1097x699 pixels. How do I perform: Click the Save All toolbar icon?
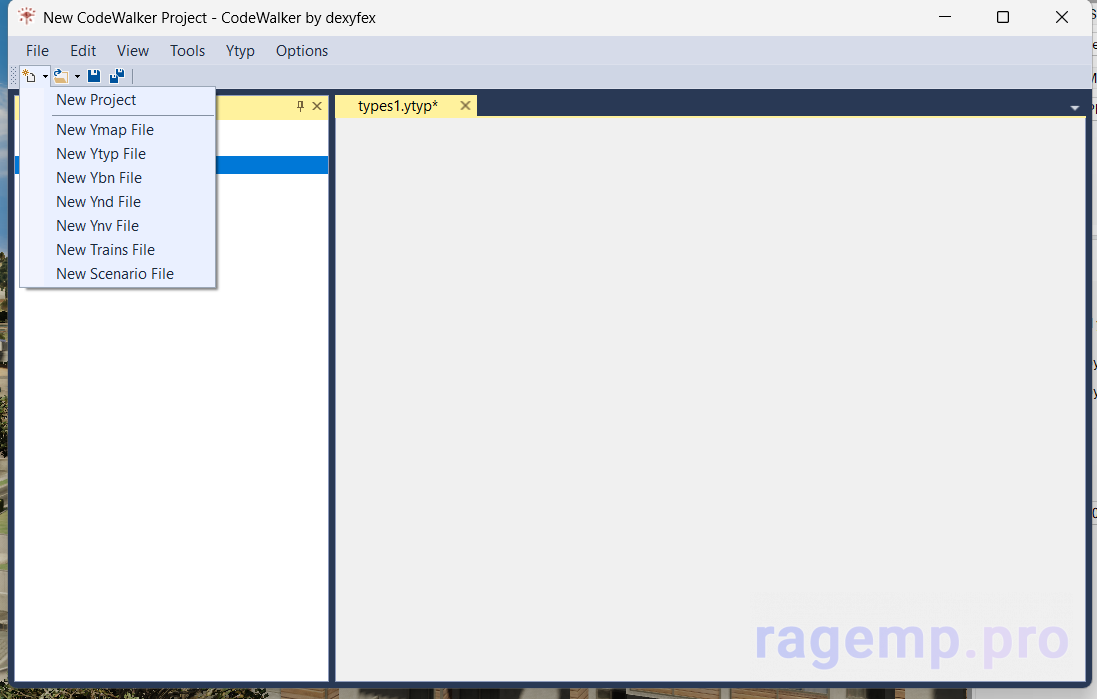tap(117, 76)
